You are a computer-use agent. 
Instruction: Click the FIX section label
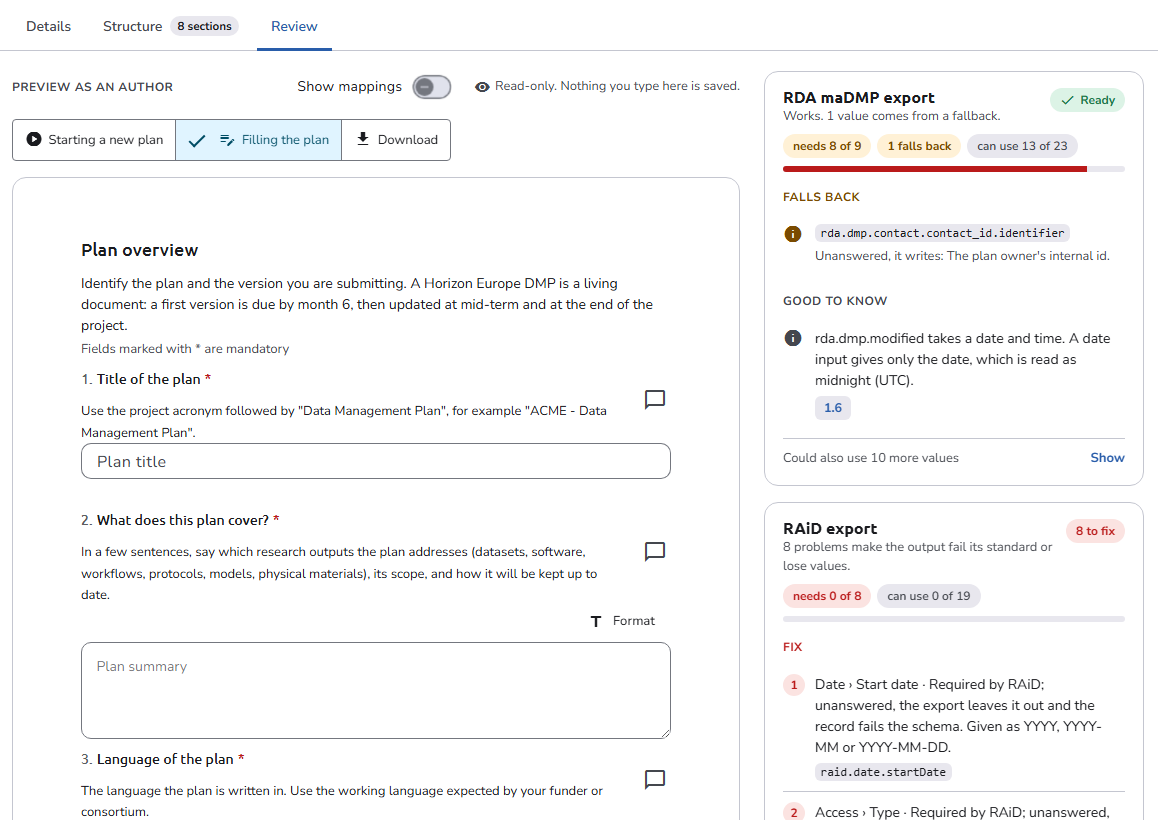(792, 647)
